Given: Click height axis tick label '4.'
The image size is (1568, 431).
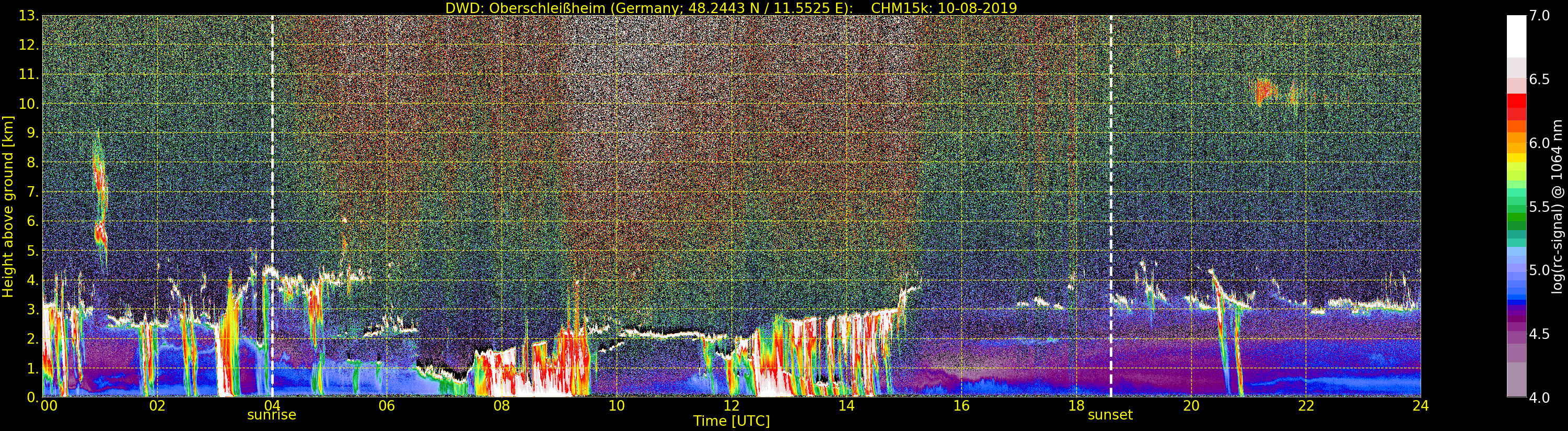Looking at the screenshot, I should point(32,280).
